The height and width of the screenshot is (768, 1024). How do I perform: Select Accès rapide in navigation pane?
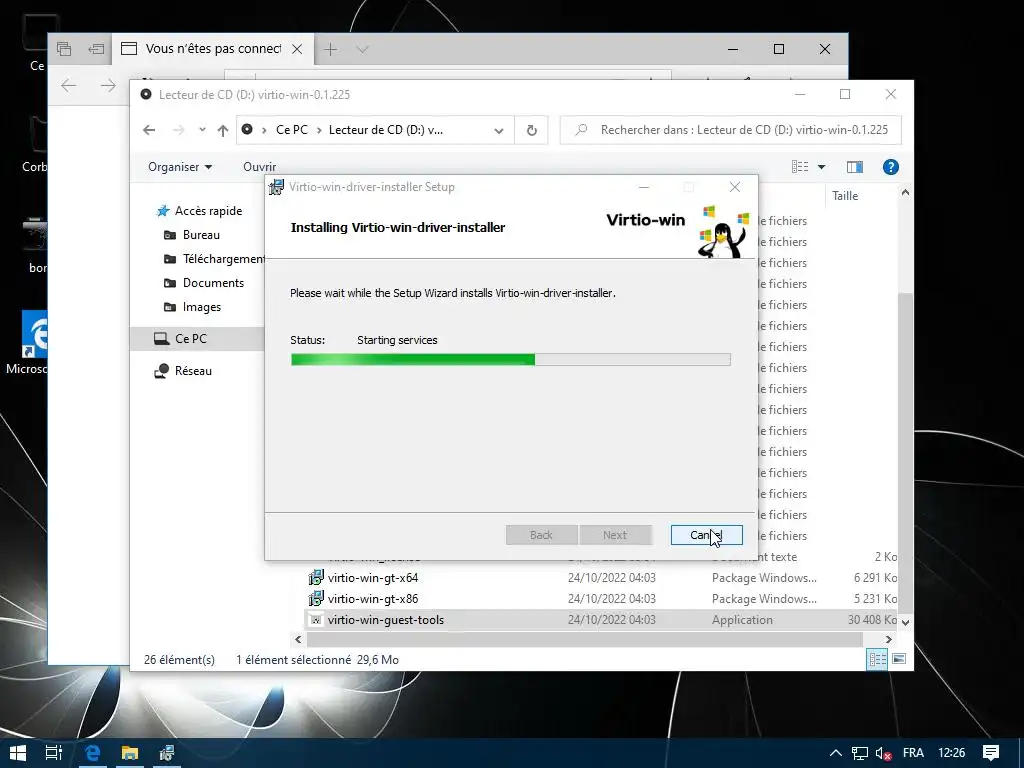(x=199, y=211)
